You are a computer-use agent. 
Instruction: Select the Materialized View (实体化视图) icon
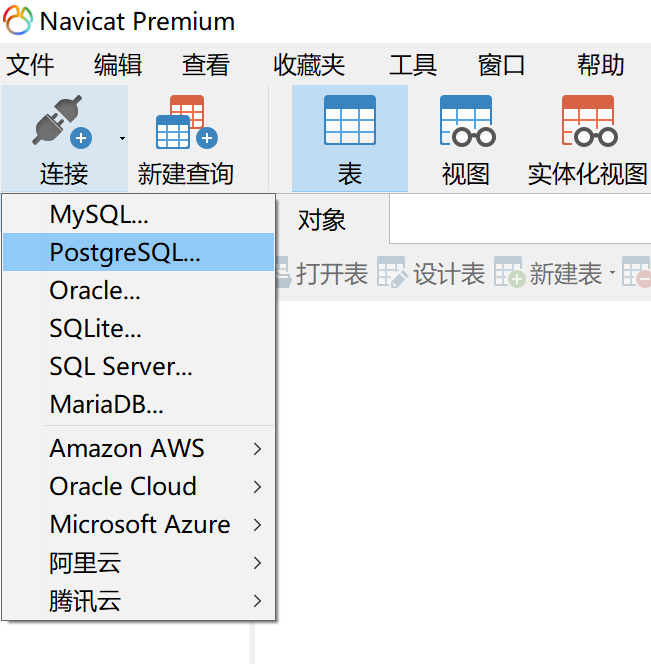pyautogui.click(x=590, y=121)
